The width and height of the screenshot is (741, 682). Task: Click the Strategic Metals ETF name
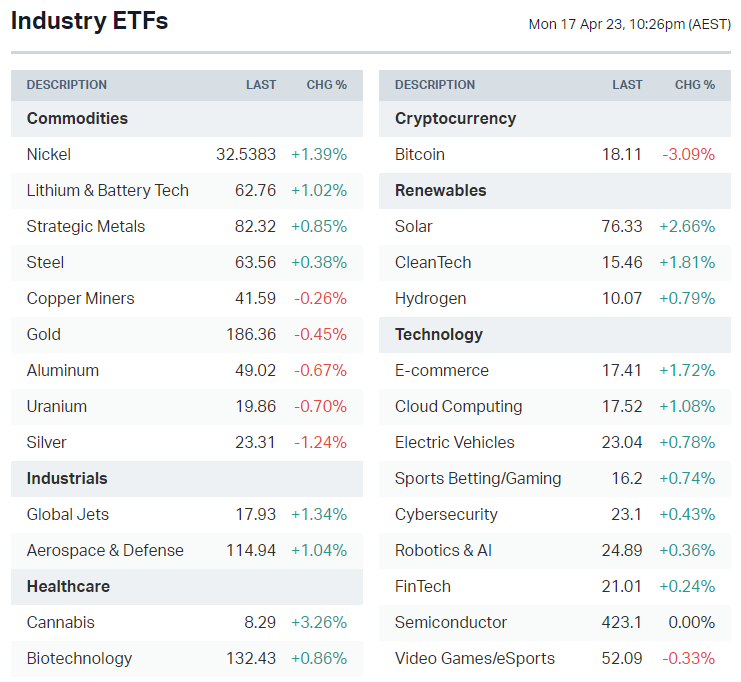pyautogui.click(x=86, y=226)
